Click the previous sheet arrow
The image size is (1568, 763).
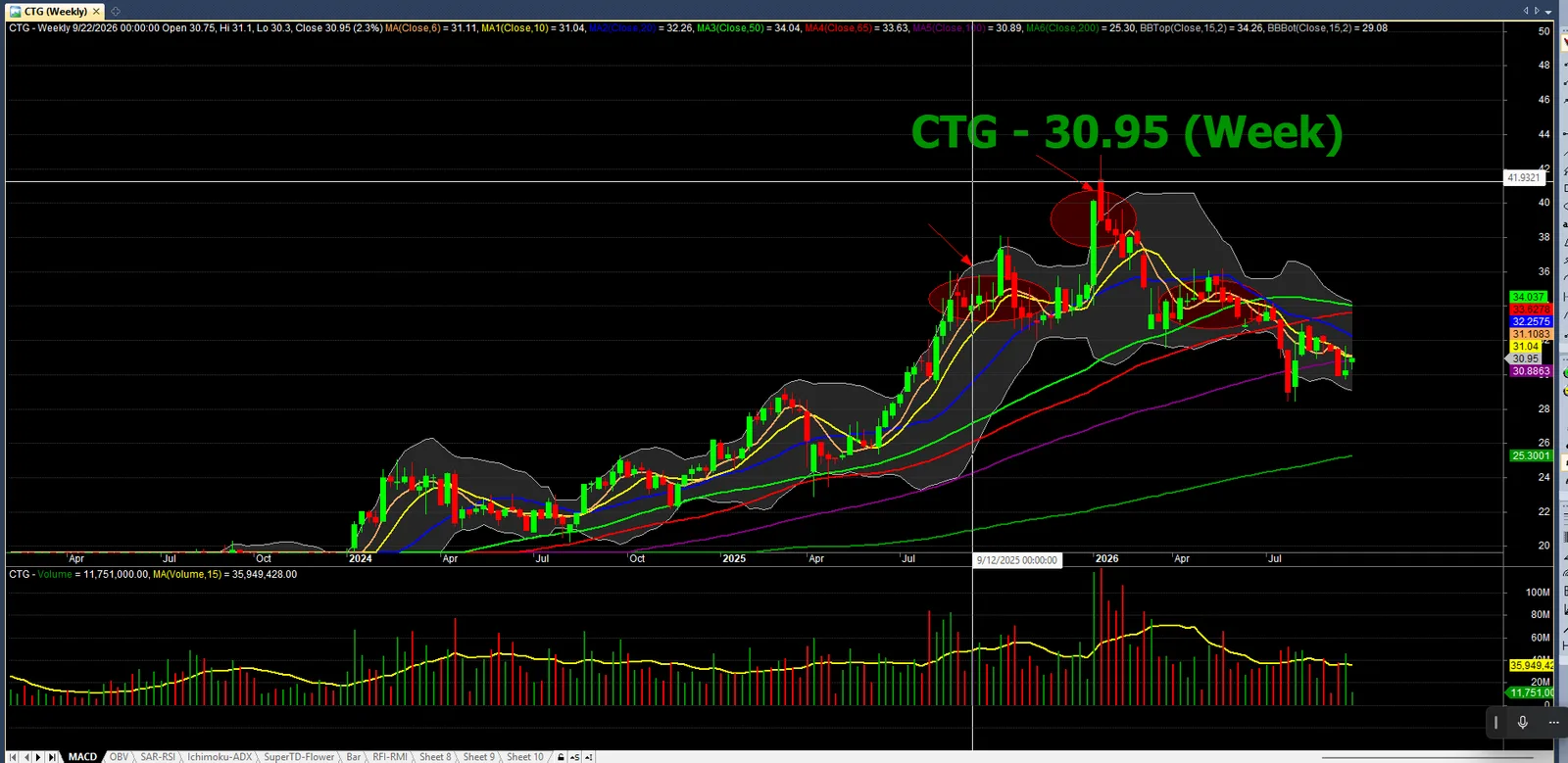point(26,757)
